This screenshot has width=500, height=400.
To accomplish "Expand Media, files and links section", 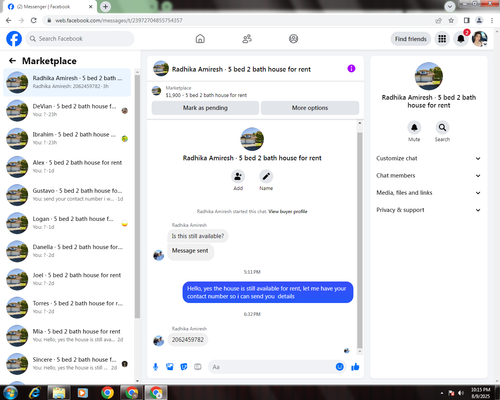I will [428, 193].
